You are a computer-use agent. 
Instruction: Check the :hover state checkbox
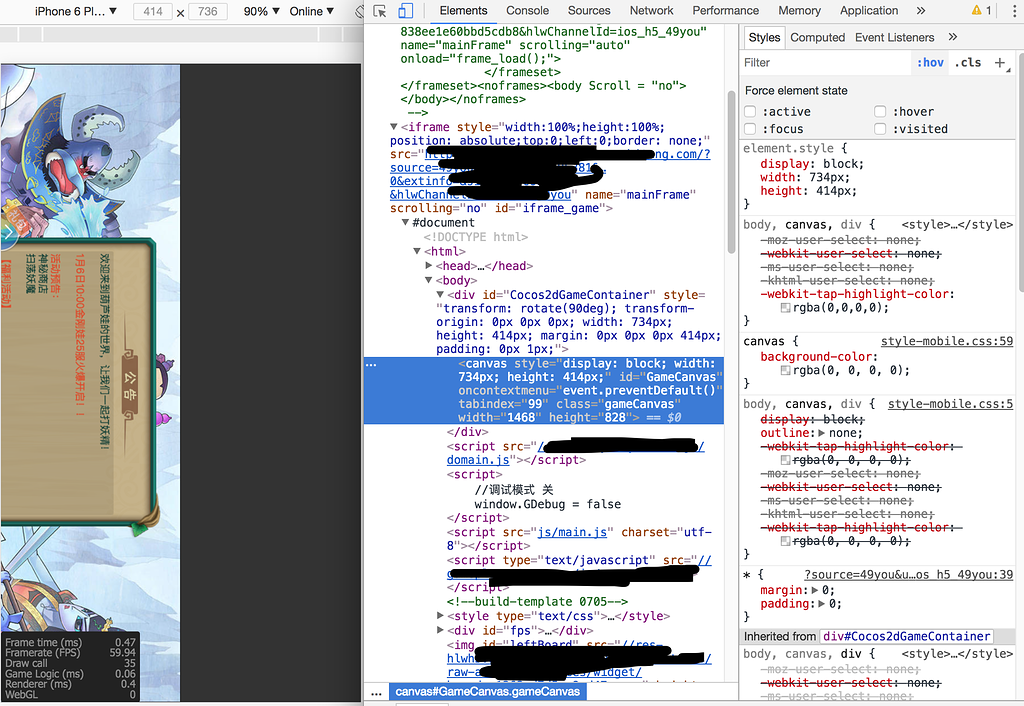pyautogui.click(x=880, y=111)
